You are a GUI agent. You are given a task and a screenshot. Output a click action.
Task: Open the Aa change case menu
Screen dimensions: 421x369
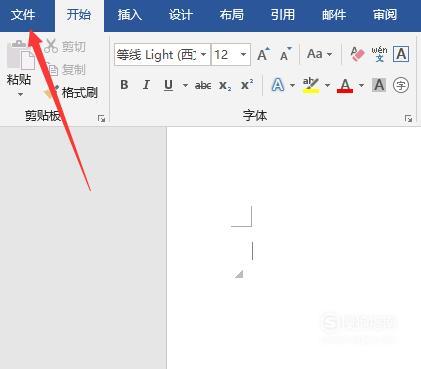click(x=319, y=54)
